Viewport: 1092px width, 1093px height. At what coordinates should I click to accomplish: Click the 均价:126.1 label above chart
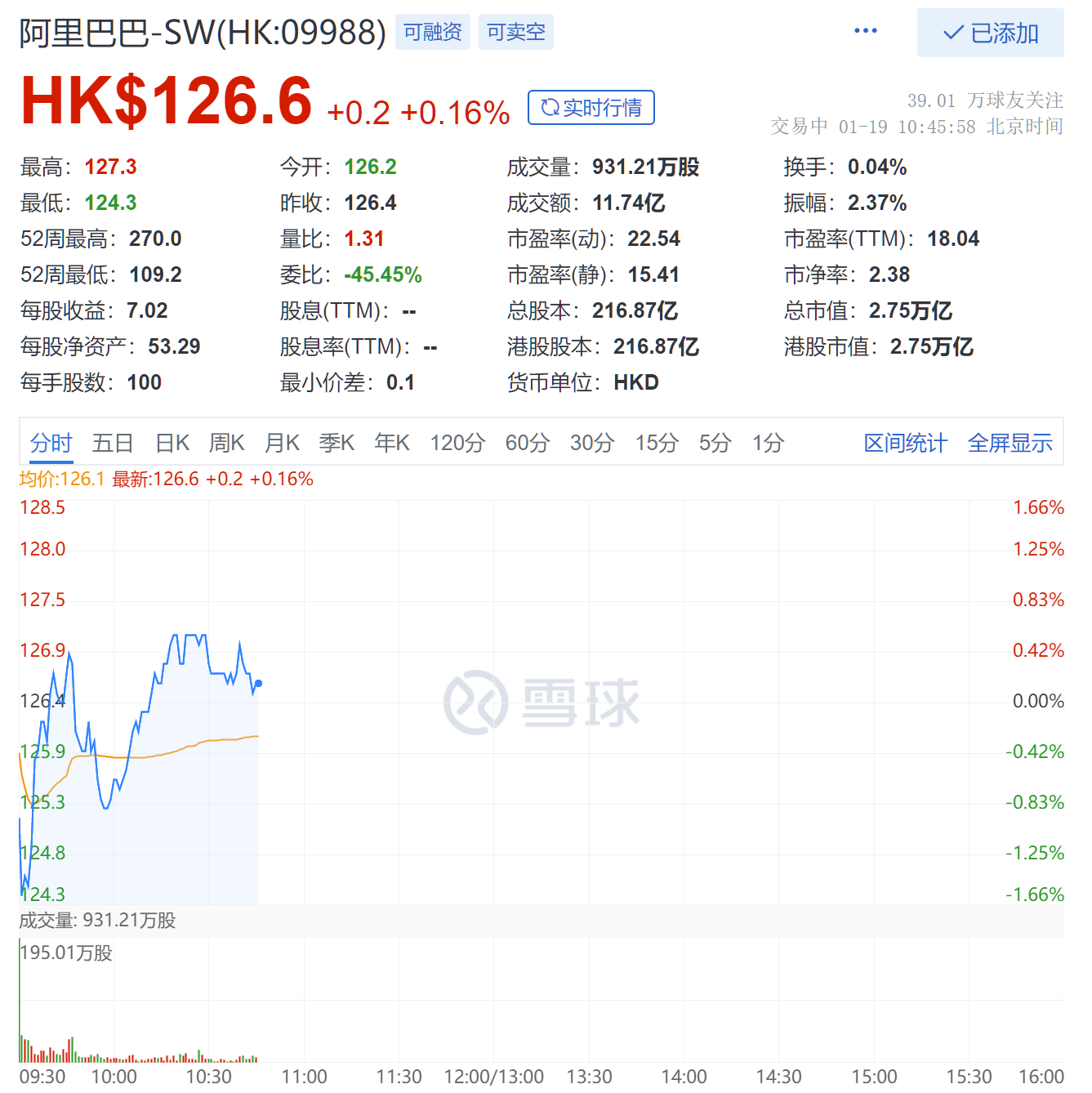click(62, 479)
